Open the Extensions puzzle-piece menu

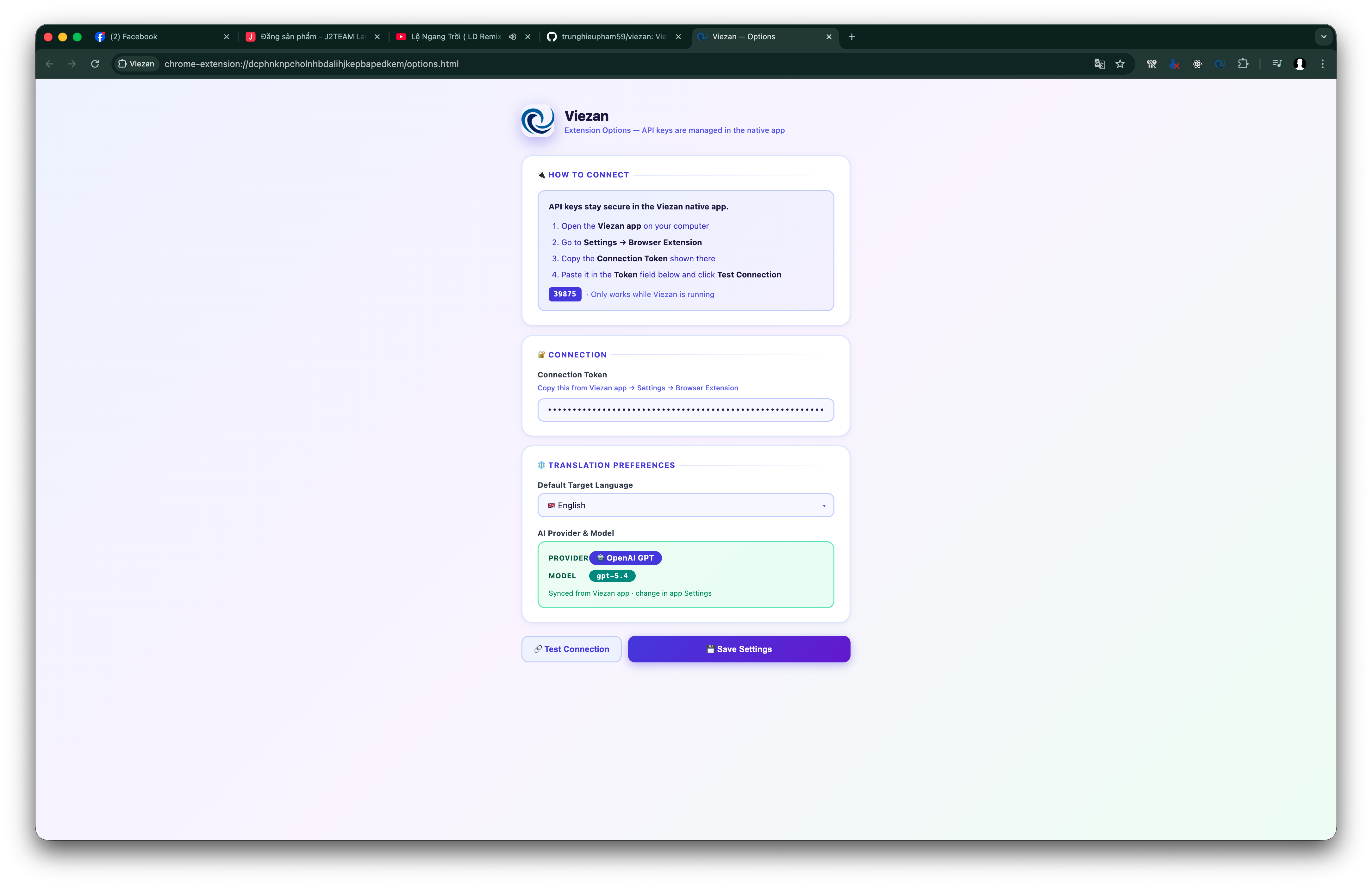[x=1243, y=64]
